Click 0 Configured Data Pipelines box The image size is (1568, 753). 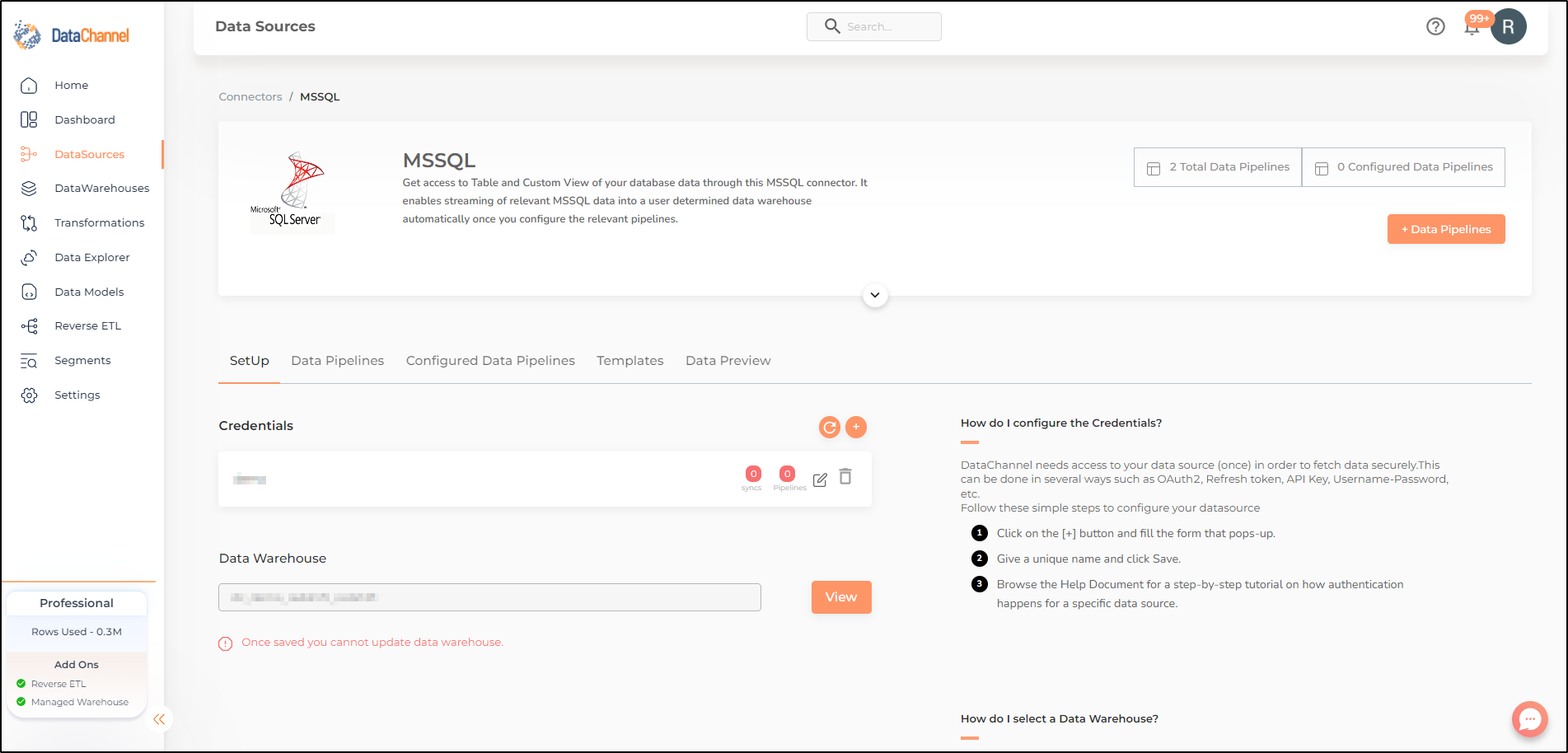pos(1403,167)
